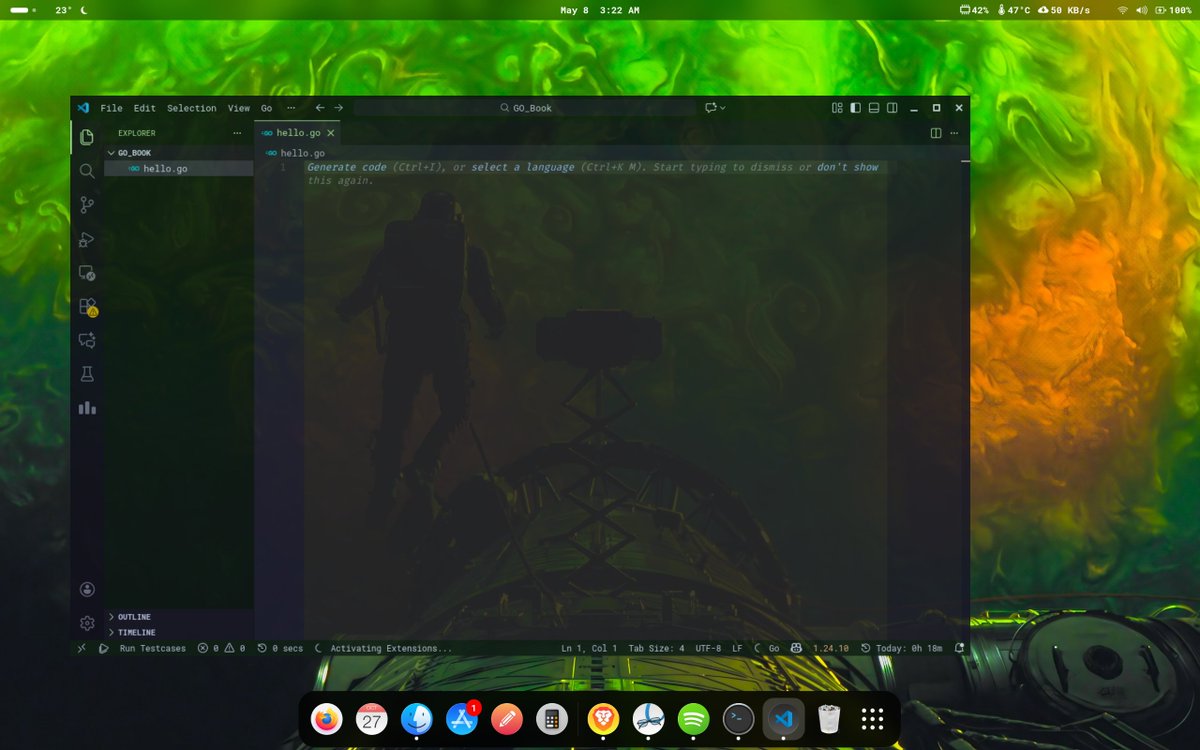Image resolution: width=1200 pixels, height=750 pixels.
Task: Open Spotify from the dock
Action: (x=693, y=719)
